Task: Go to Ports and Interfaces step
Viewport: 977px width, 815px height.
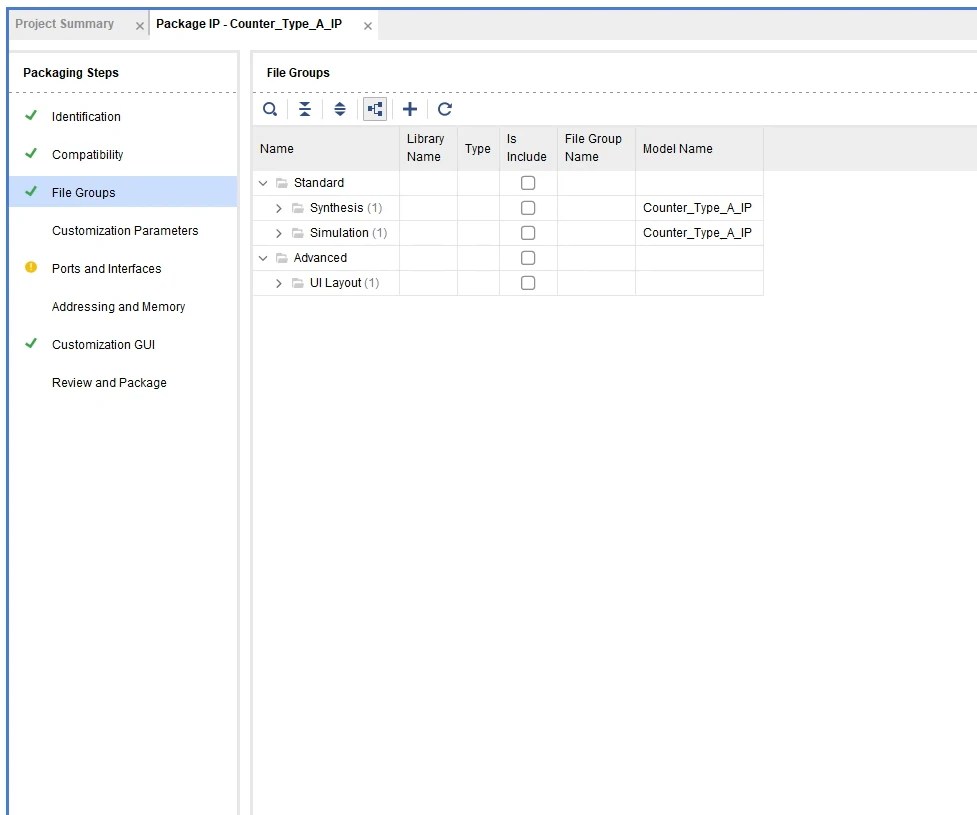Action: [x=107, y=269]
